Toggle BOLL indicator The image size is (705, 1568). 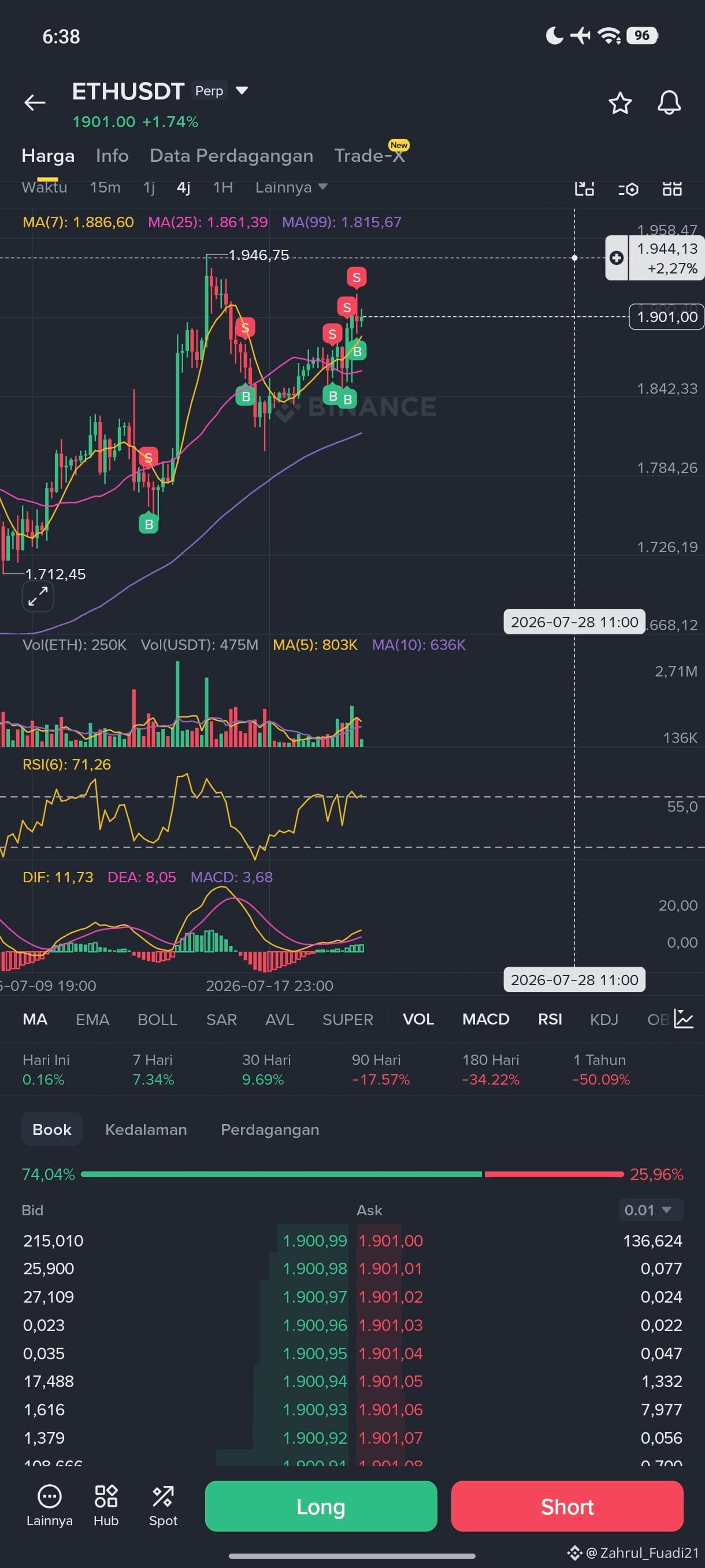pos(158,1019)
